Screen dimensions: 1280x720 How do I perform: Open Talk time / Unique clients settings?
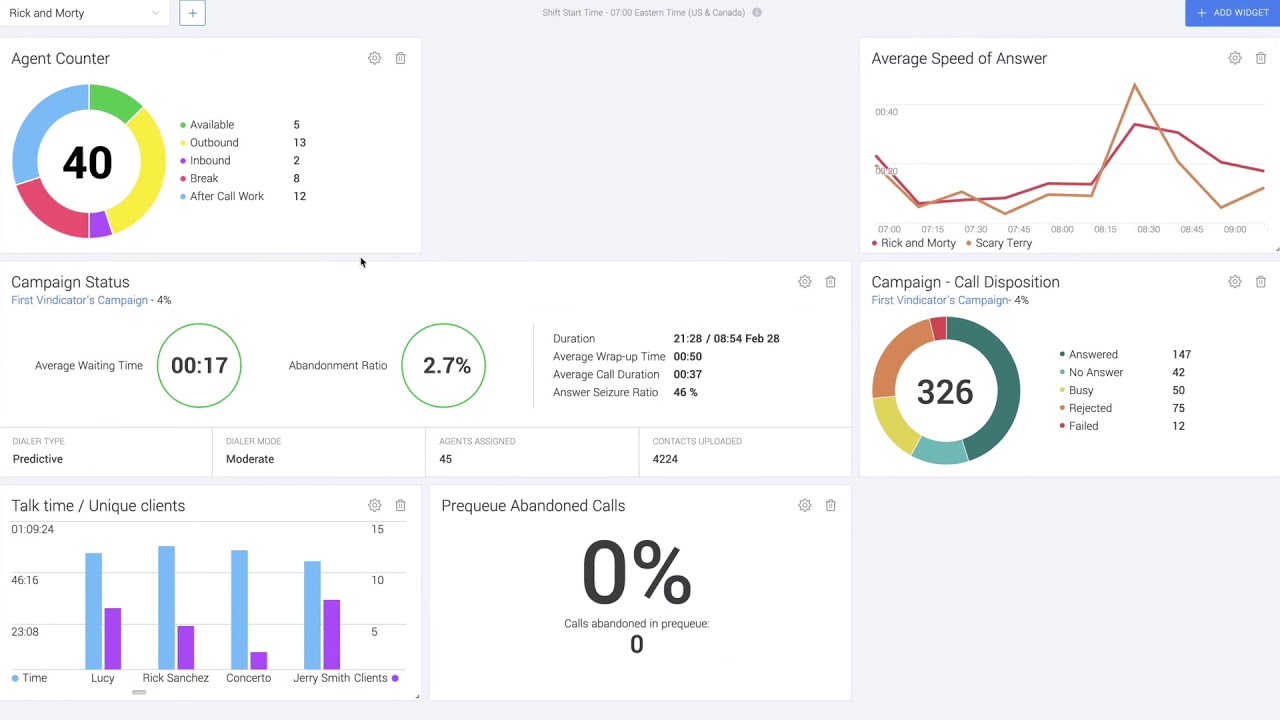click(x=374, y=506)
